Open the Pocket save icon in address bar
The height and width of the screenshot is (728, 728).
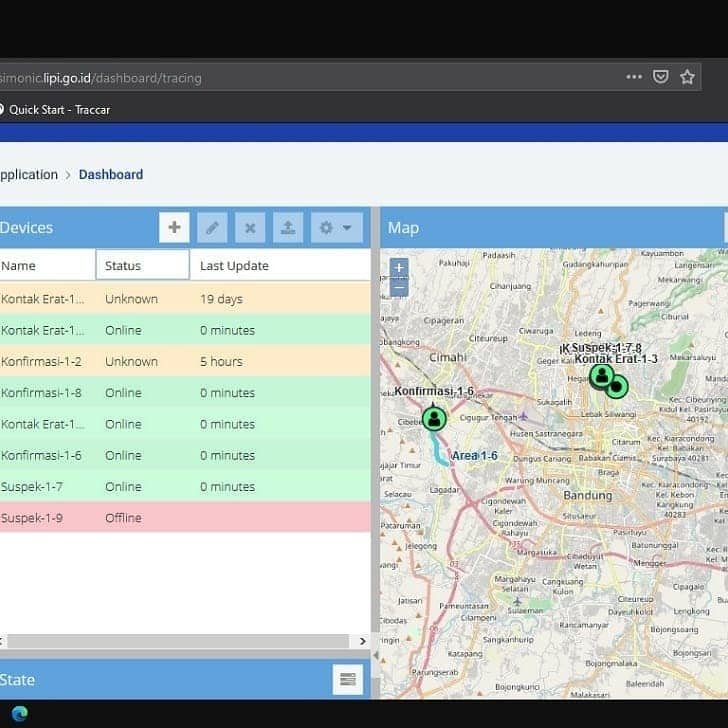click(661, 77)
